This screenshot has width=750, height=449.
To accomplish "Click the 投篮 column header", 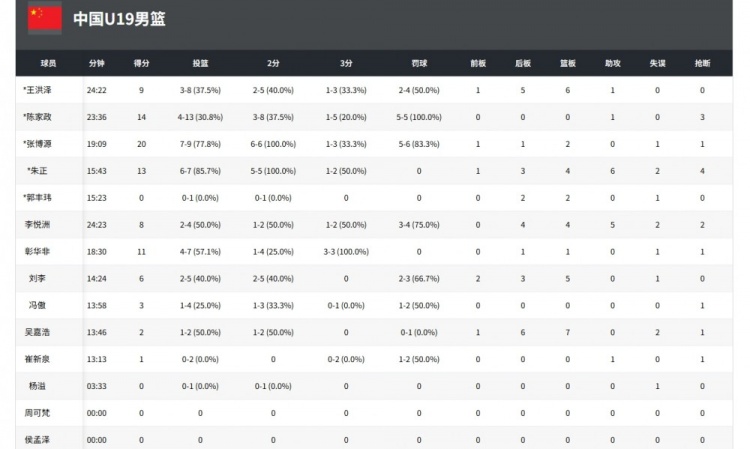I will [200, 63].
